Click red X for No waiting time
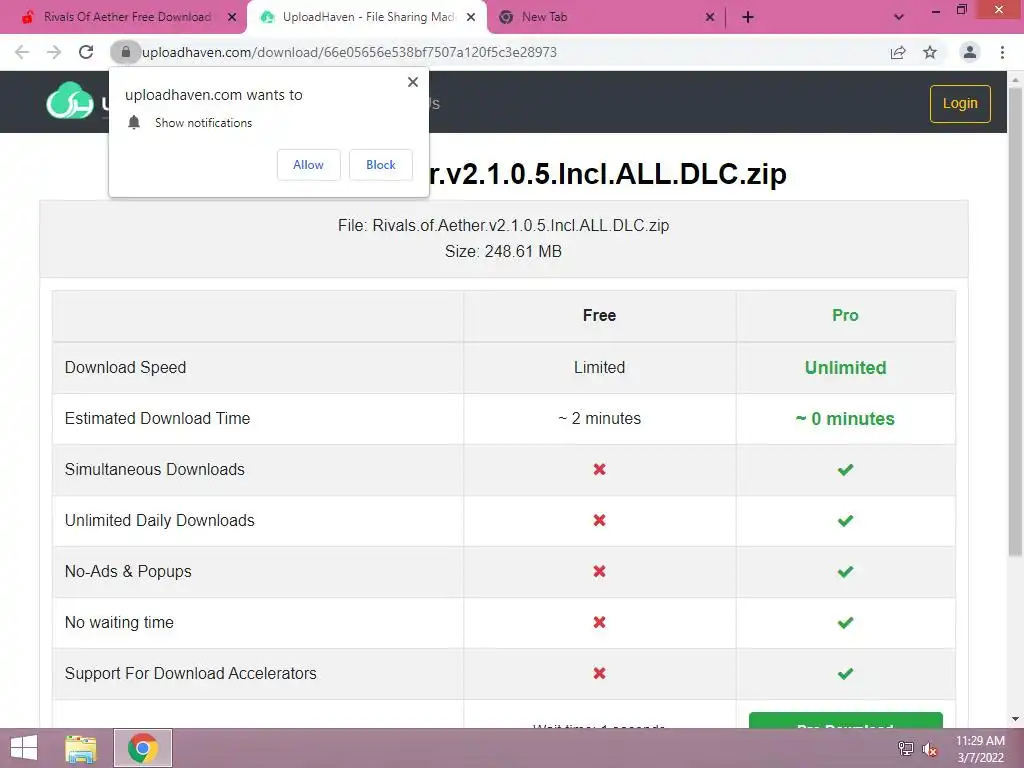 (600, 622)
